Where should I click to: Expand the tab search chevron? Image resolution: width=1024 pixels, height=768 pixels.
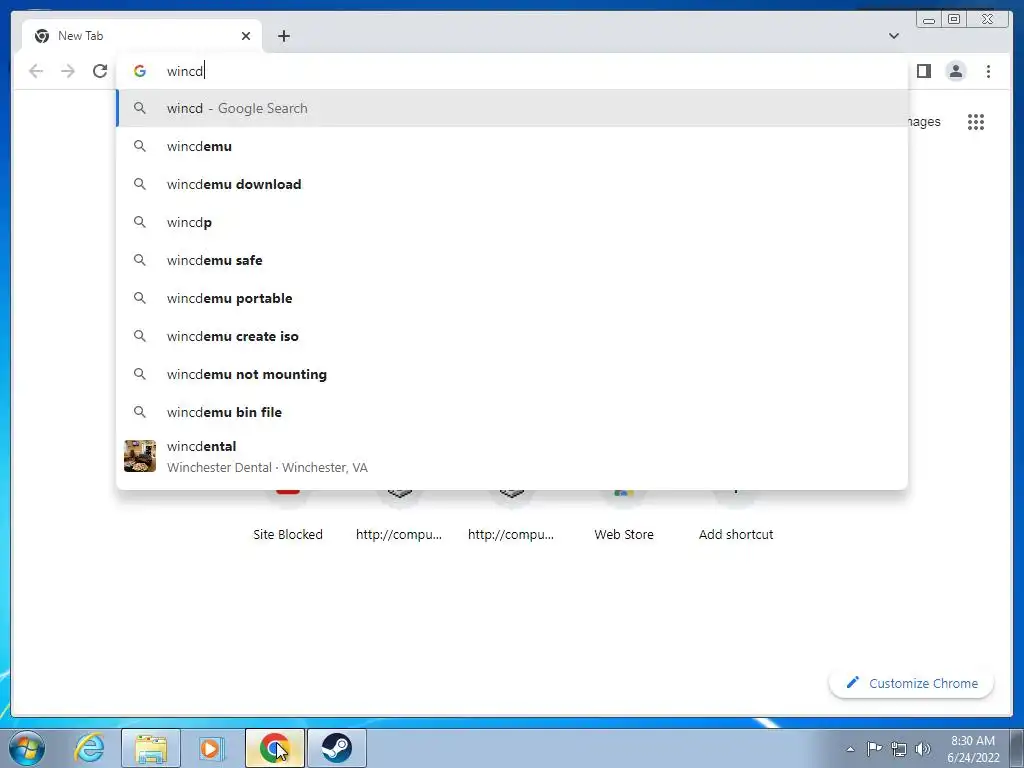tap(894, 36)
